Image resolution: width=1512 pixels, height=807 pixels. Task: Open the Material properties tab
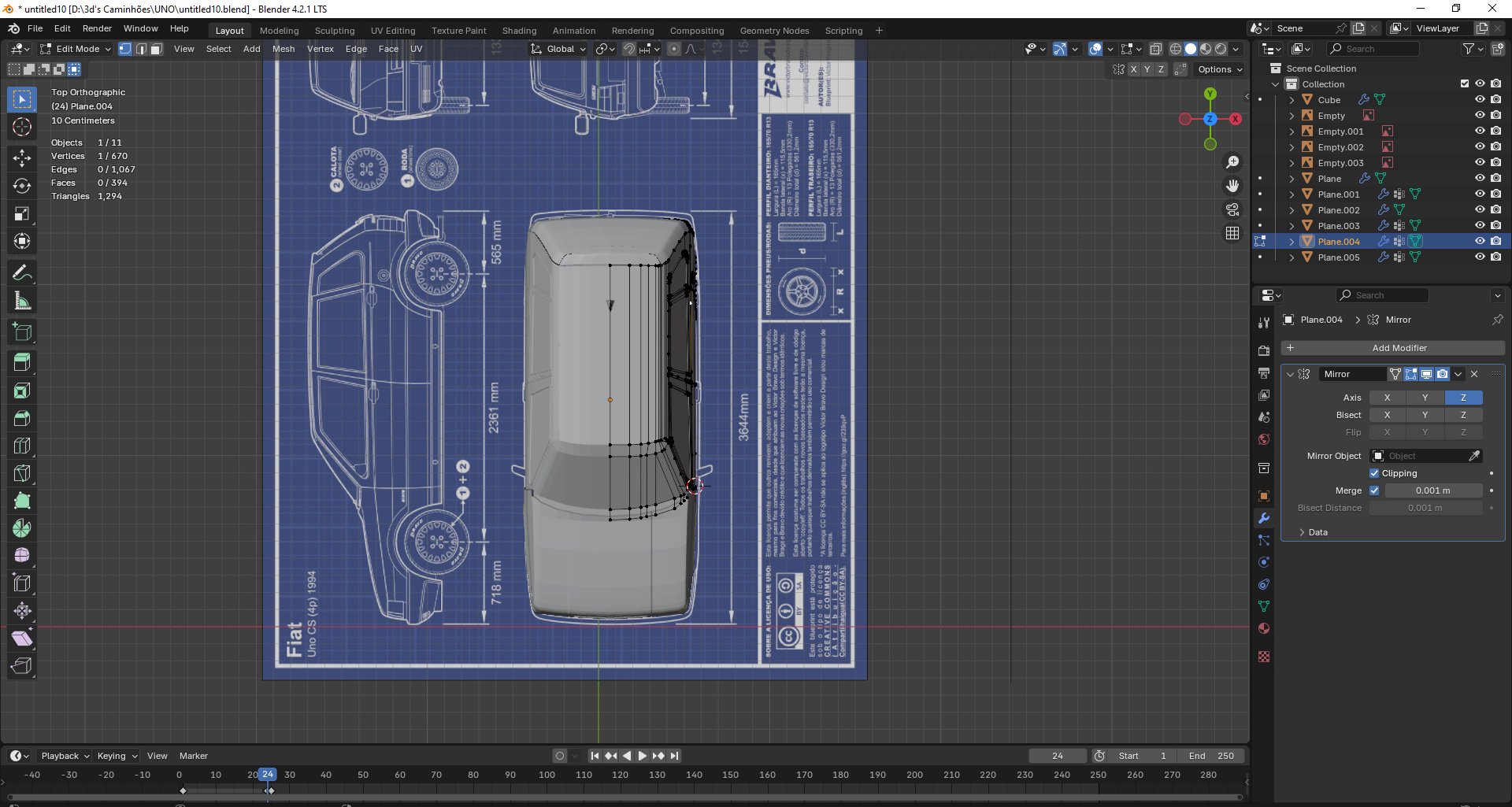1264,628
